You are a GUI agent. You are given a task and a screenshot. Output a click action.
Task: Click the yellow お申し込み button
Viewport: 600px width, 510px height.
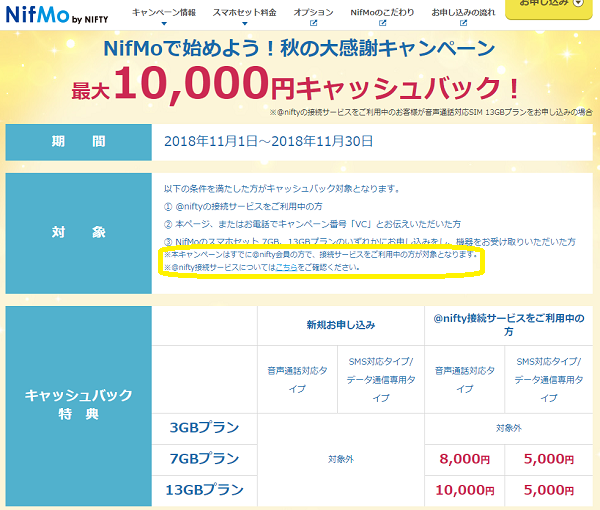click(x=549, y=8)
